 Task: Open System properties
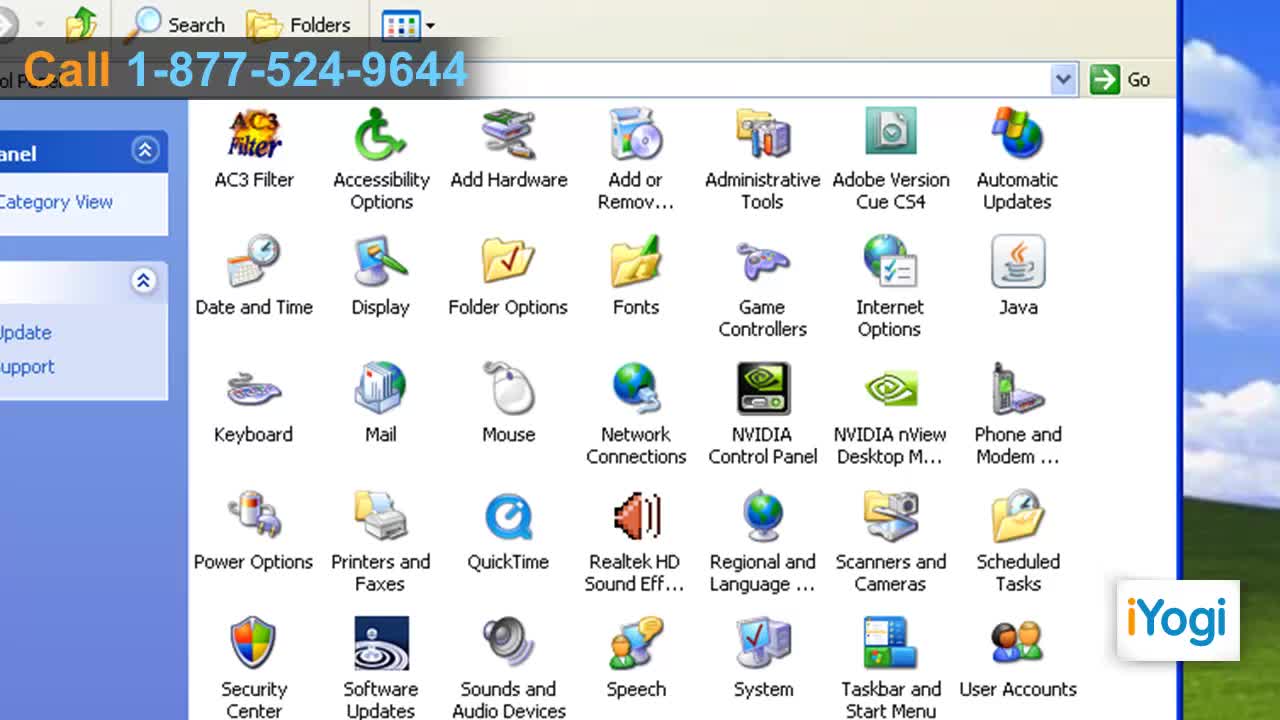click(762, 658)
